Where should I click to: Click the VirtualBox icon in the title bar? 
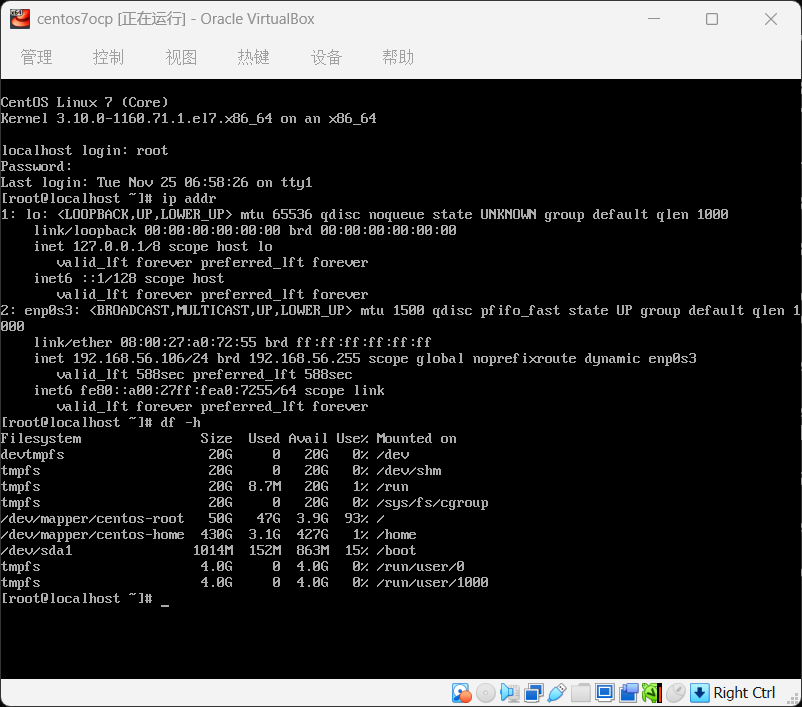pyautogui.click(x=18, y=19)
